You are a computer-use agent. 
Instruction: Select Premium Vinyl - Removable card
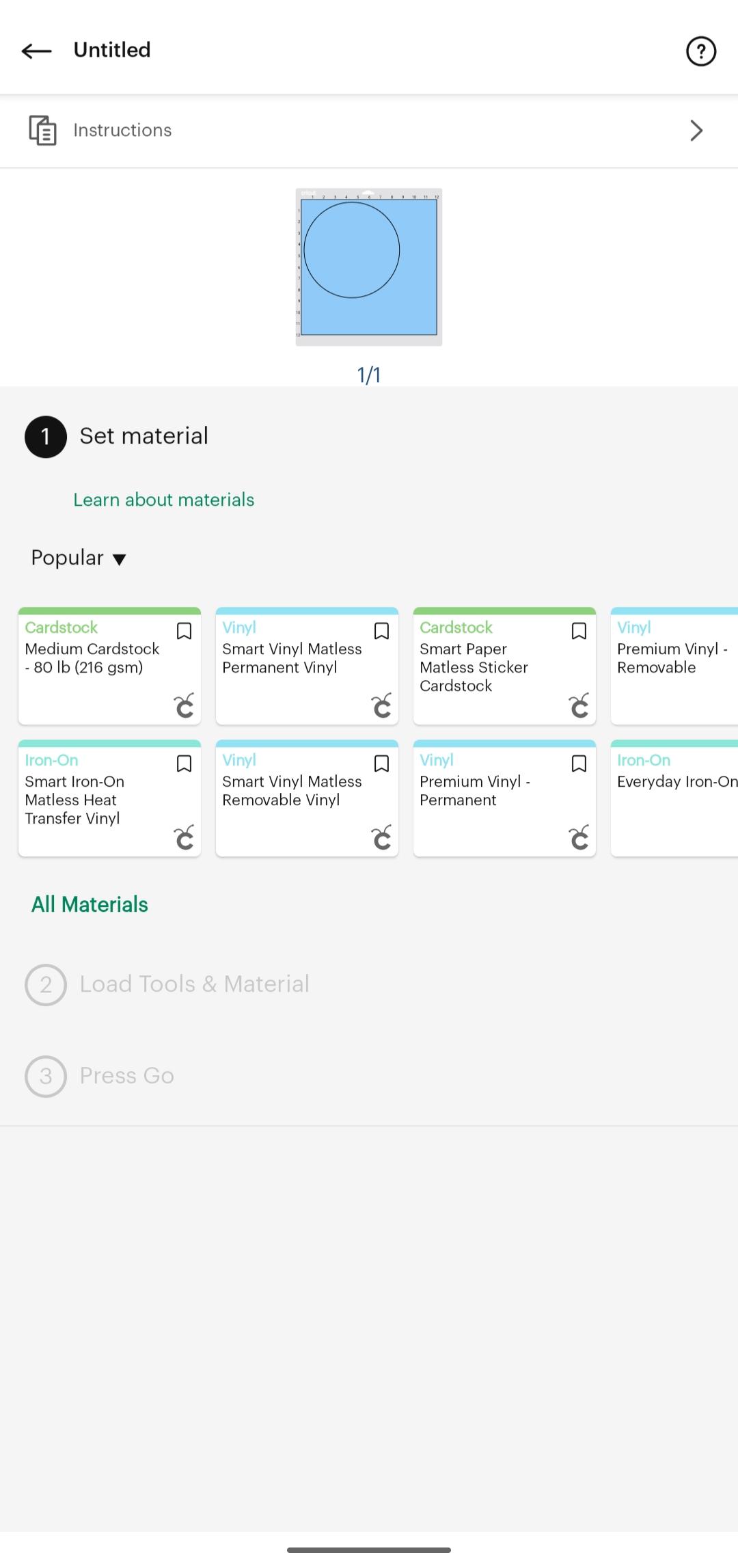pos(674,666)
